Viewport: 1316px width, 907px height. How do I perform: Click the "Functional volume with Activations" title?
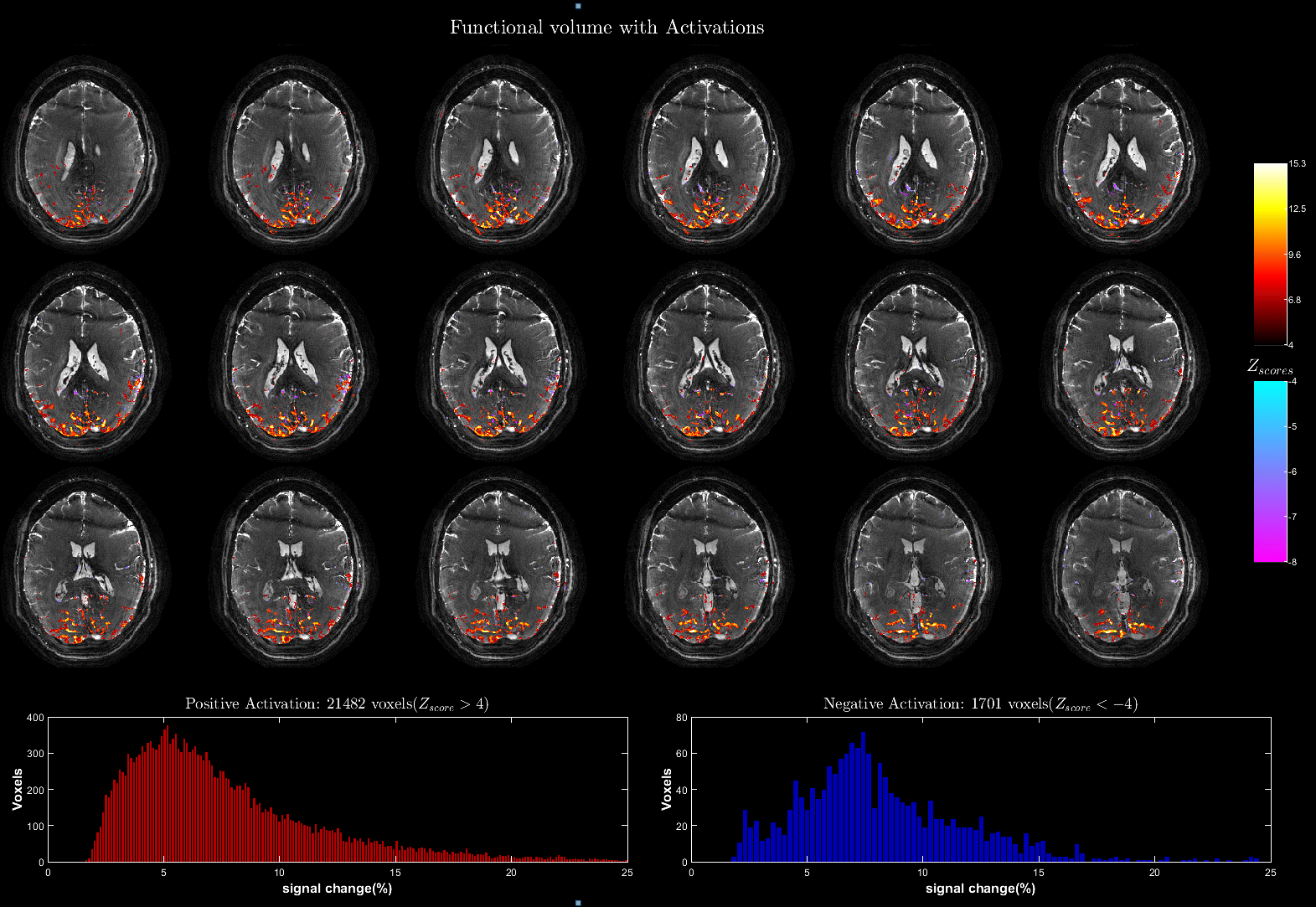606,28
